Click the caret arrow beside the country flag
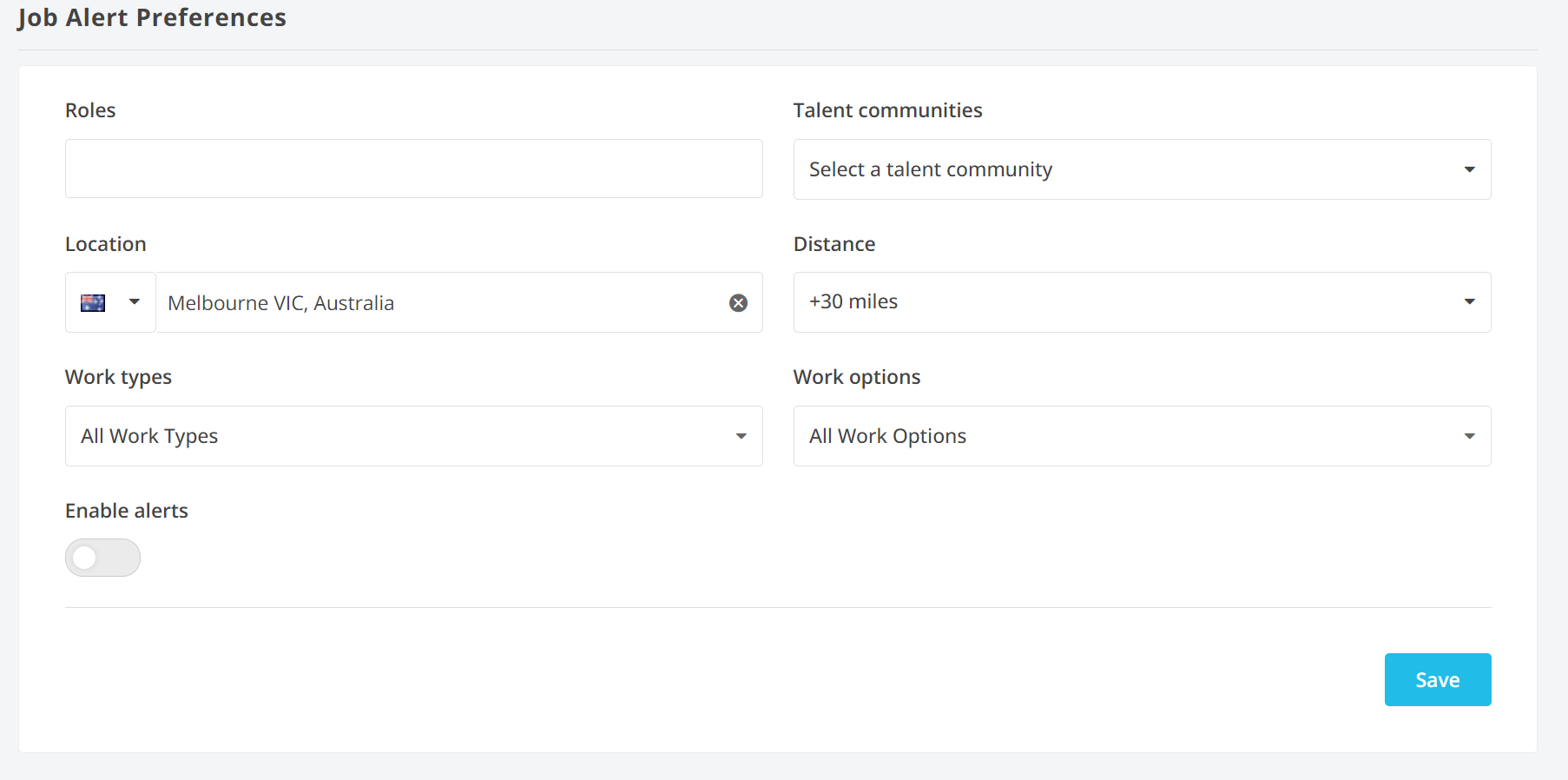Image resolution: width=1568 pixels, height=780 pixels. 135,301
